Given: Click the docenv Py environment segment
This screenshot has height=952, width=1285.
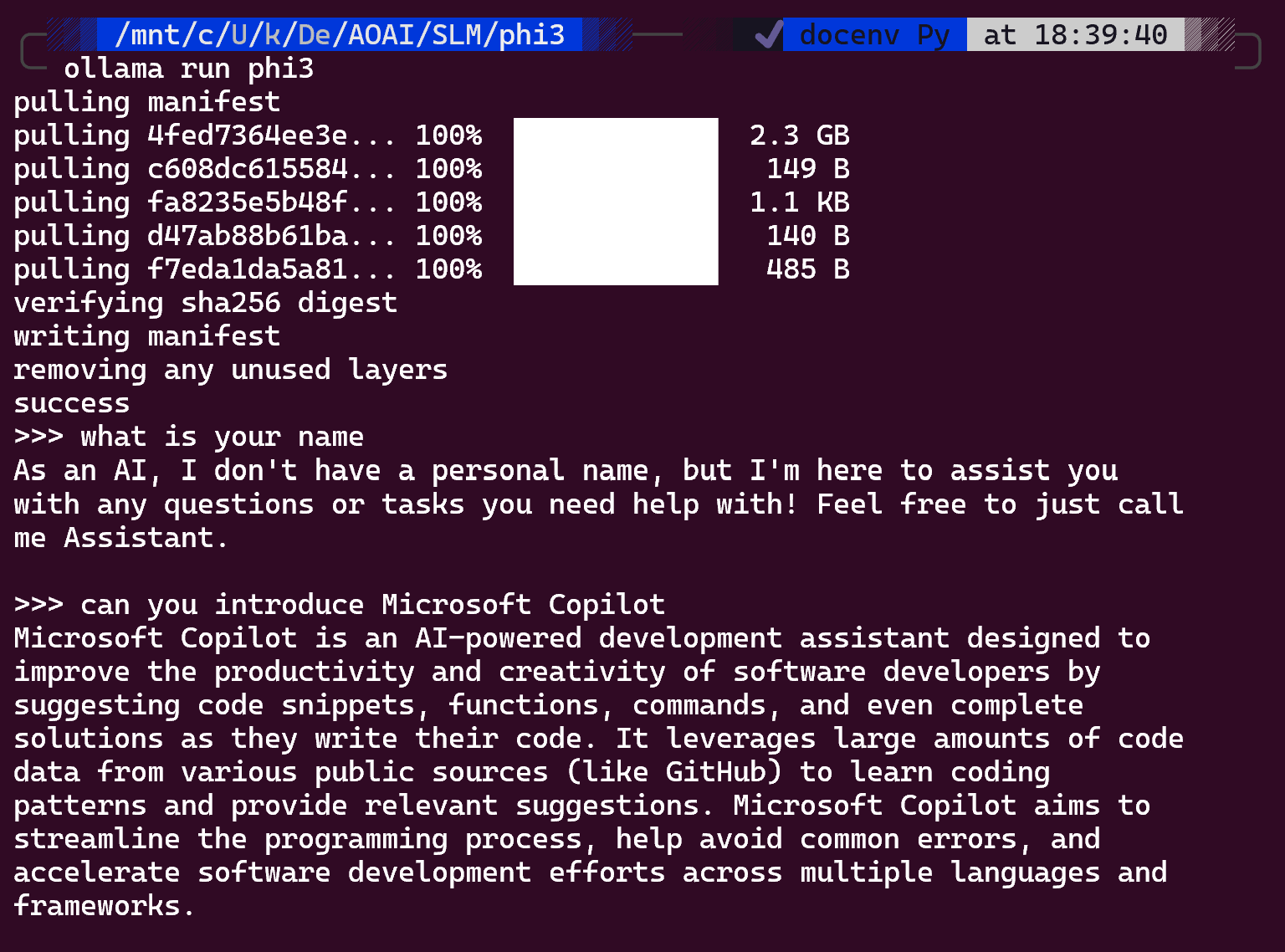Looking at the screenshot, I should coord(874,34).
